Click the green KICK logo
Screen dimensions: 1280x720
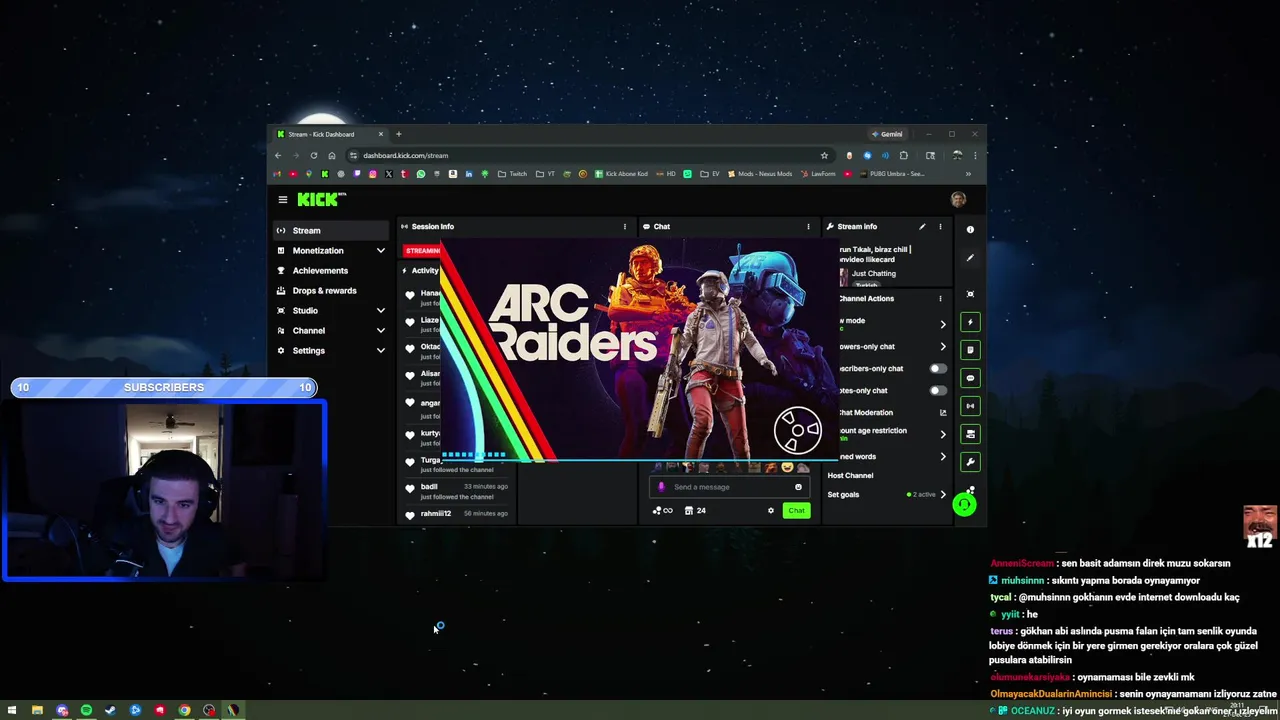point(319,200)
